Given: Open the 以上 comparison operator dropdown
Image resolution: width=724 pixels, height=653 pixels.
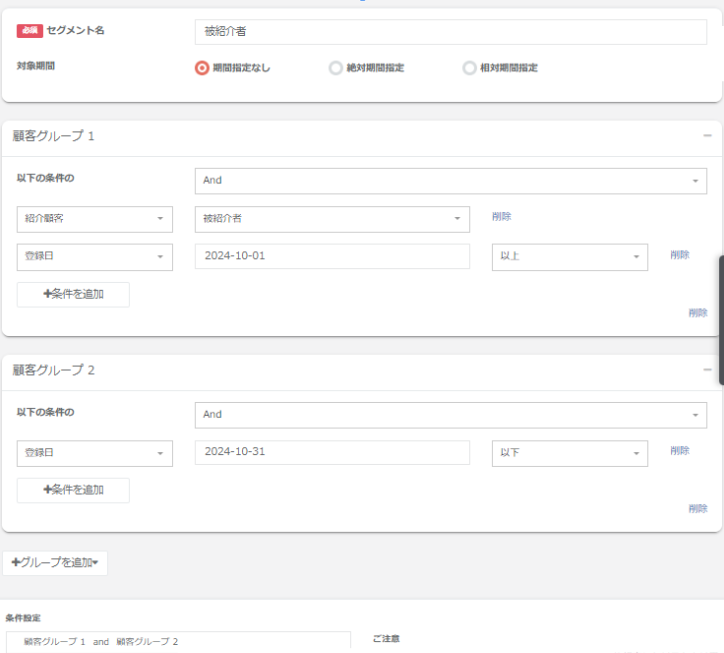Looking at the screenshot, I should click(x=570, y=257).
